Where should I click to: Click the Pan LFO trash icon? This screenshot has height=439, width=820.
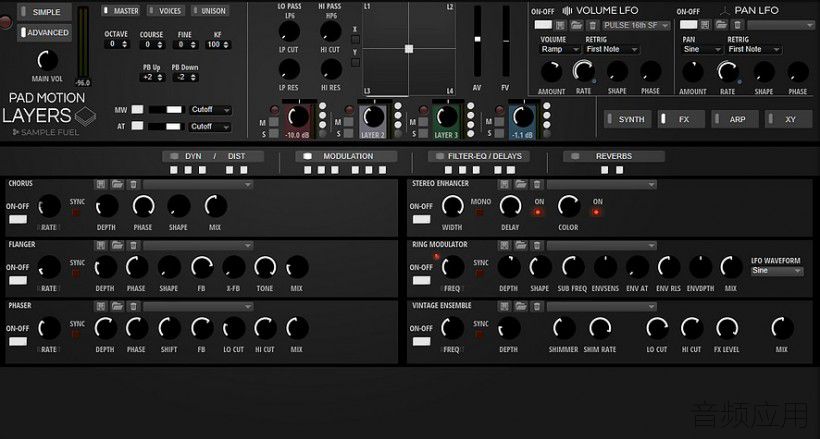click(x=737, y=25)
